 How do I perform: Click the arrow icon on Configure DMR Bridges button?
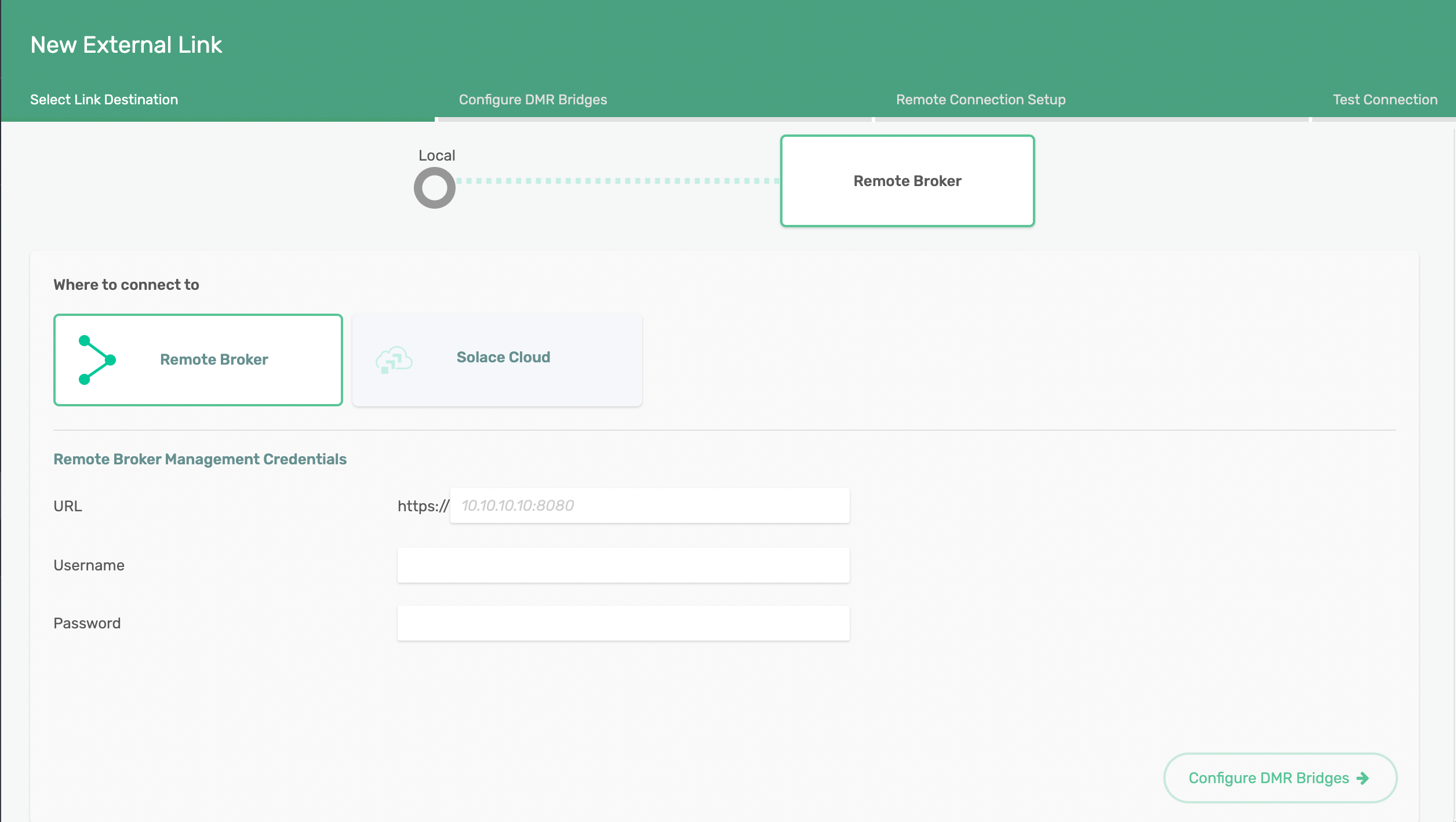coord(1363,777)
